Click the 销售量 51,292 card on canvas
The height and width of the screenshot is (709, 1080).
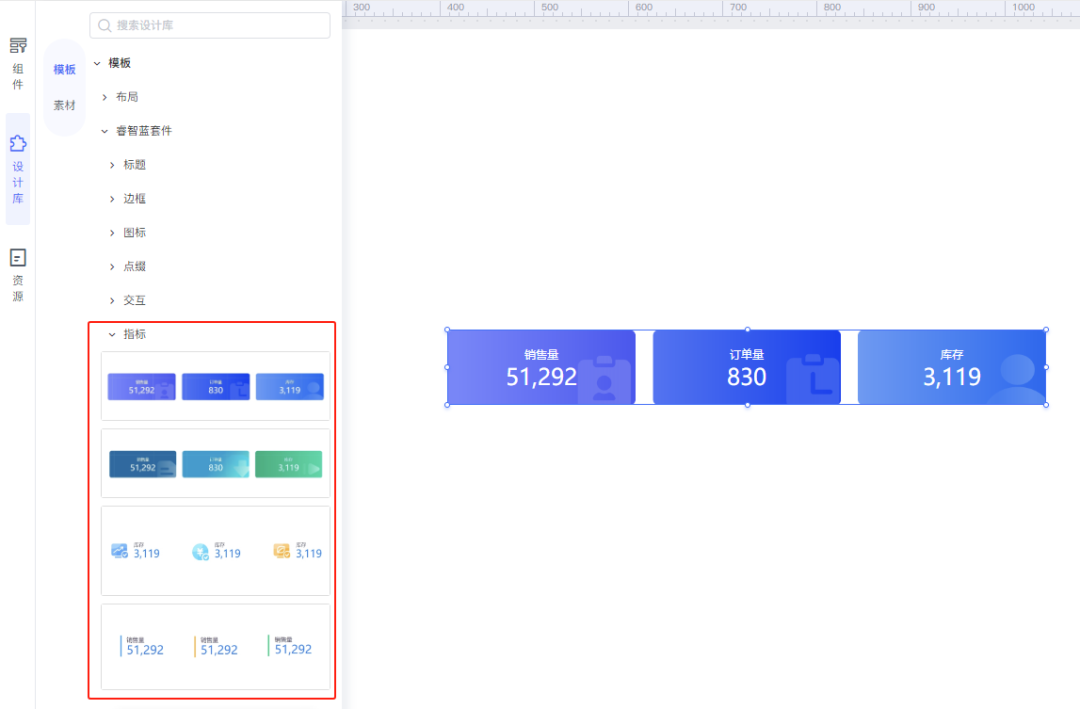pos(541,367)
